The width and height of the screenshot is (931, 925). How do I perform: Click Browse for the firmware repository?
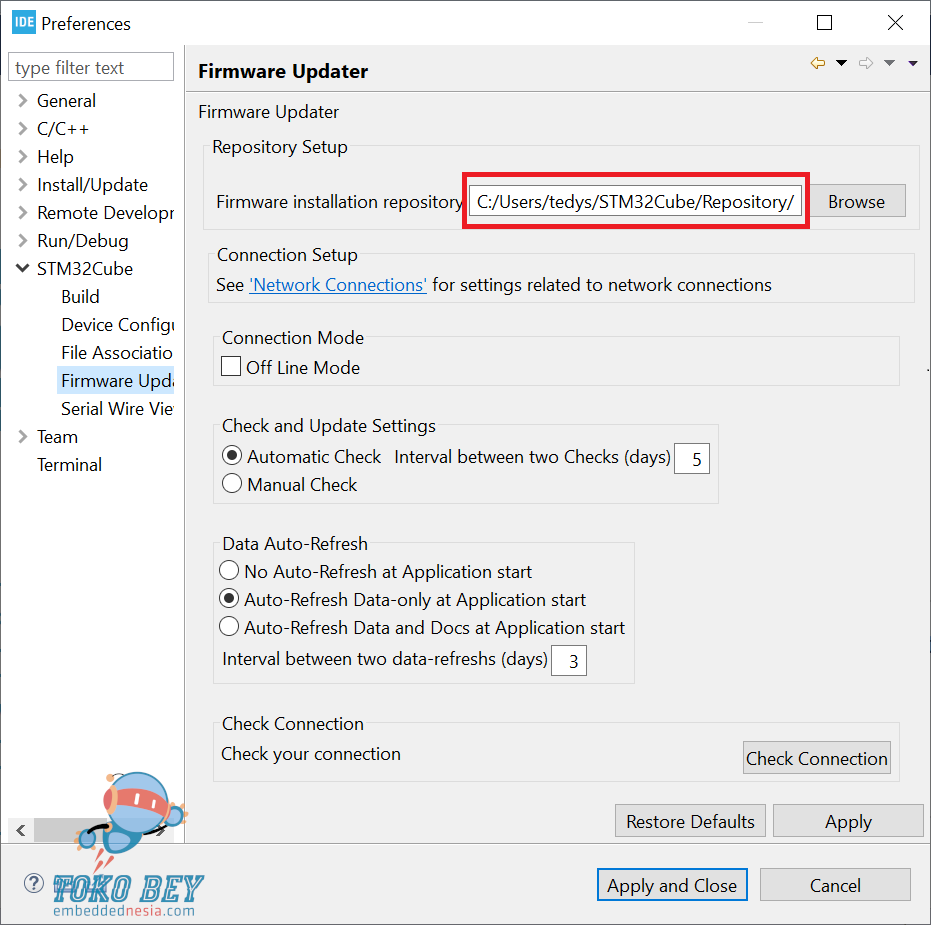(x=856, y=201)
